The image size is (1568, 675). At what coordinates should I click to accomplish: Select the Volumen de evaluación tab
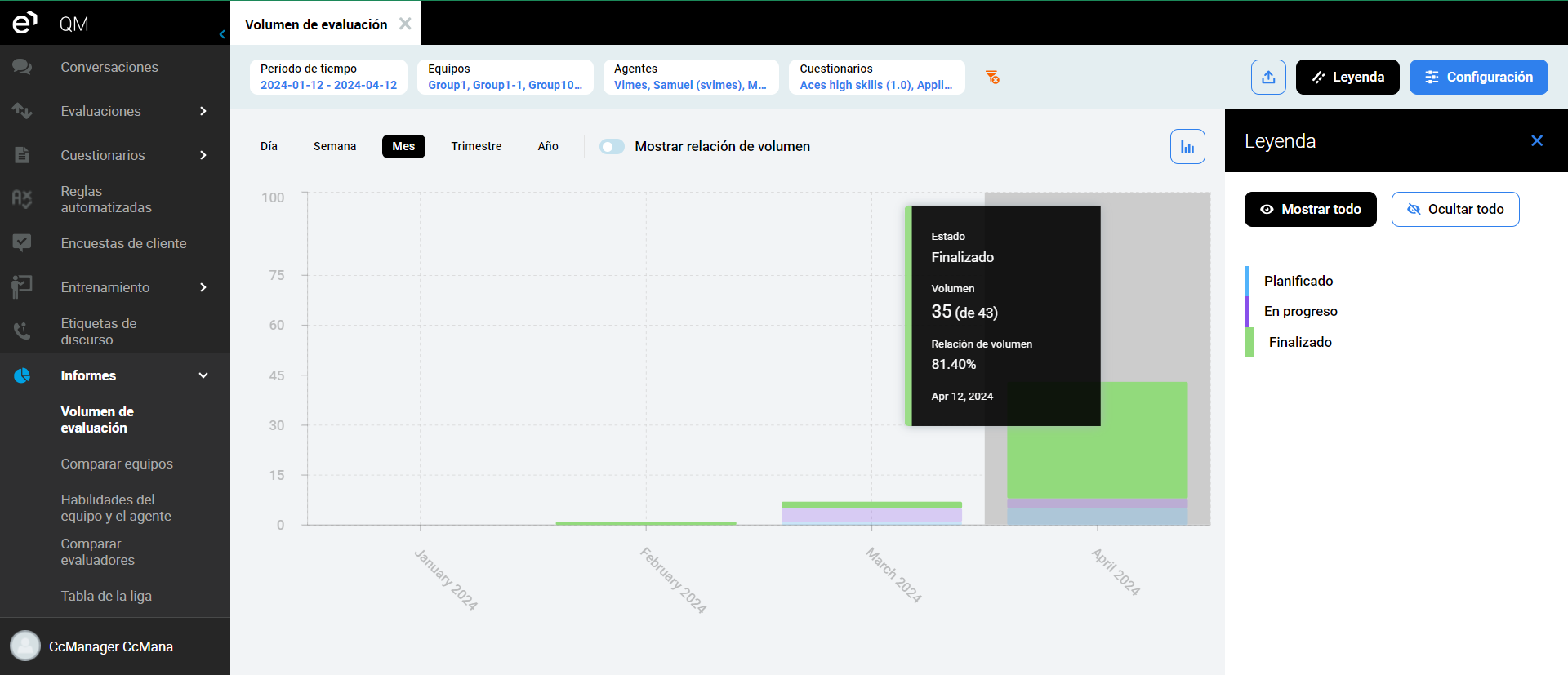coord(316,24)
